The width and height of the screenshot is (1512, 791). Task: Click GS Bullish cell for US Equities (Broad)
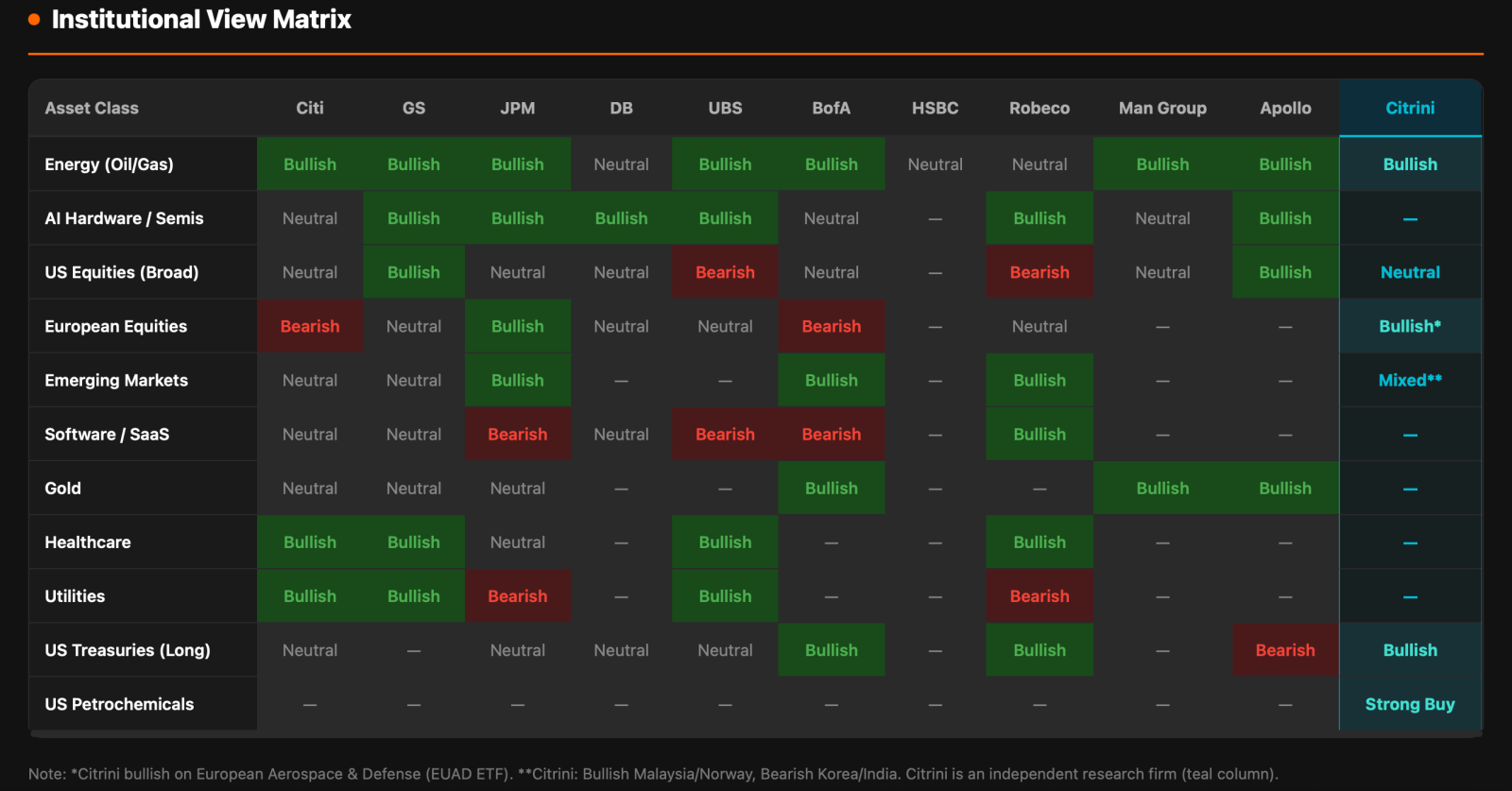coord(414,272)
